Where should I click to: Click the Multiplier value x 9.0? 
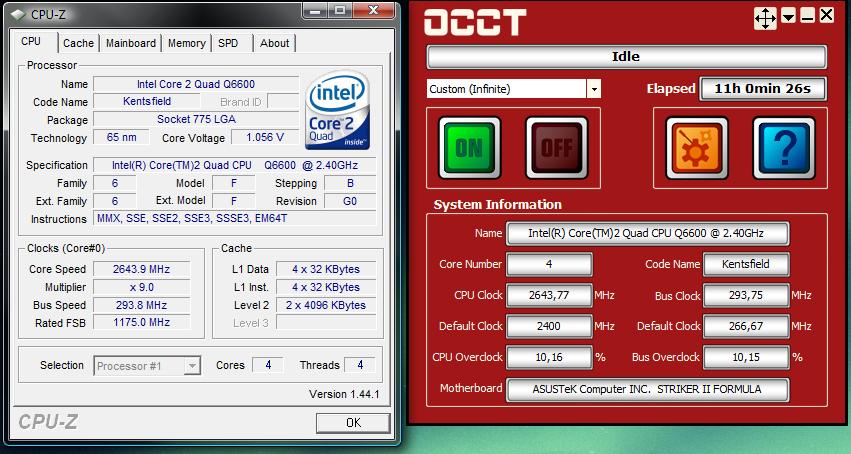142,287
